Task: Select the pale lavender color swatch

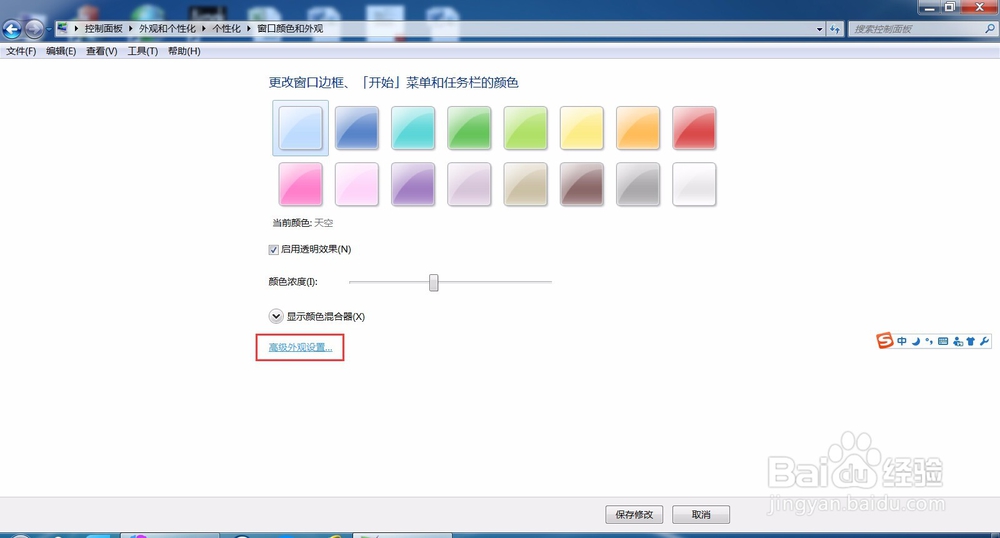Action: [x=469, y=184]
